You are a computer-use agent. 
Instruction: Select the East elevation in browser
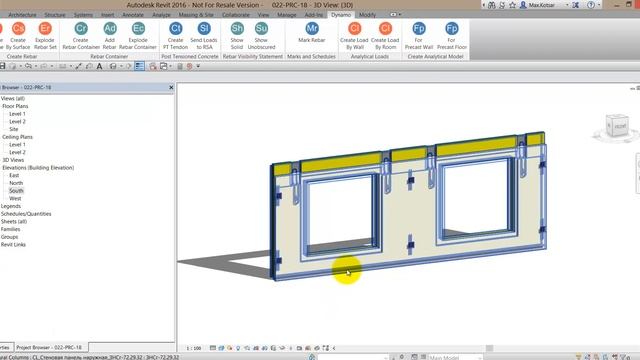point(14,175)
